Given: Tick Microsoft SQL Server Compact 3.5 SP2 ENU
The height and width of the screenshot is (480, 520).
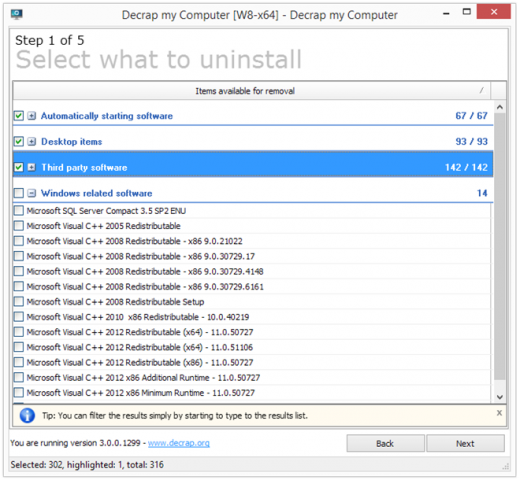Looking at the screenshot, I should (x=19, y=210).
